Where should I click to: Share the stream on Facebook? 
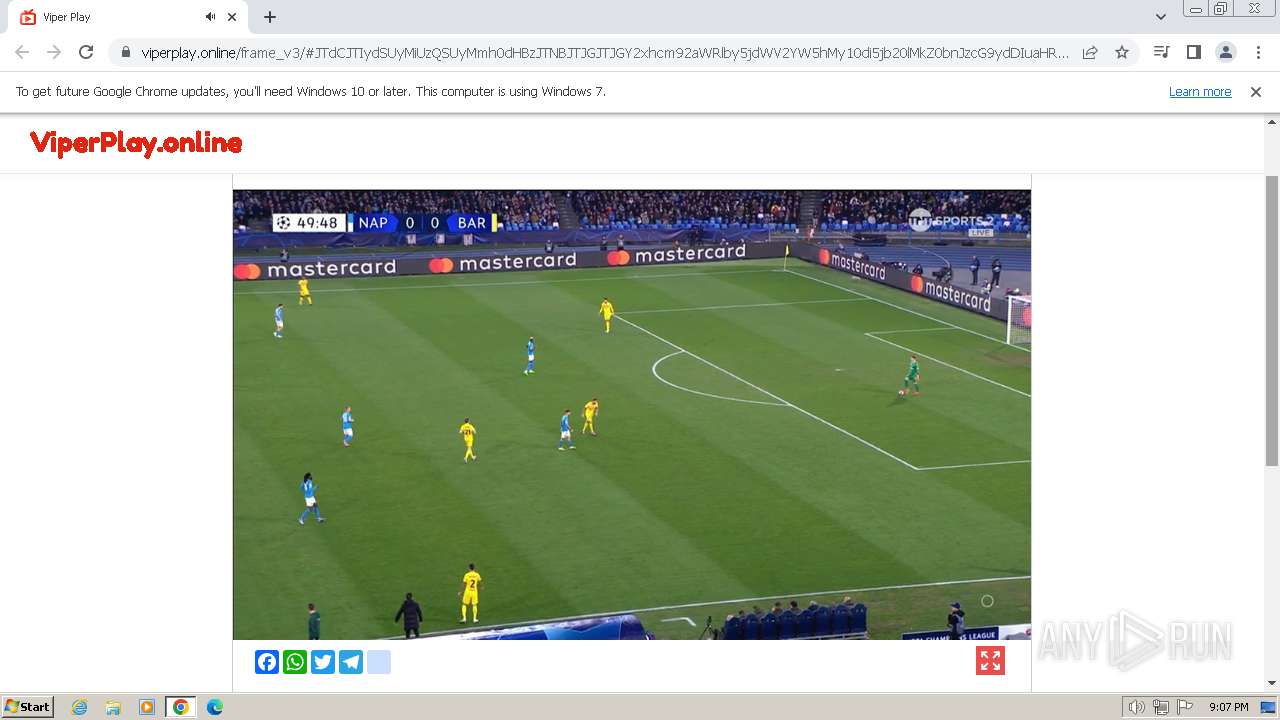267,662
